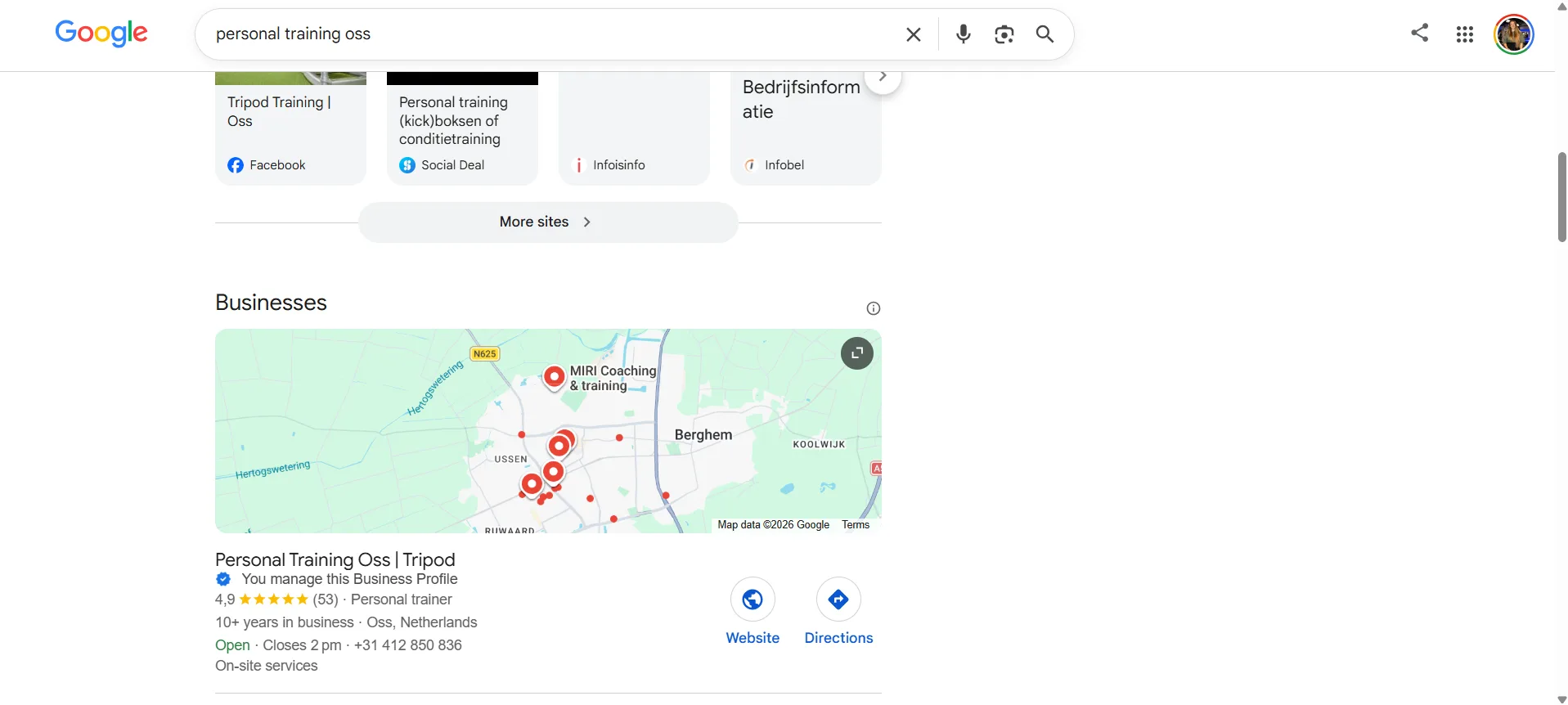Click phone number +31 412 850 836
Viewport: 1568px width, 705px height.
[x=408, y=645]
